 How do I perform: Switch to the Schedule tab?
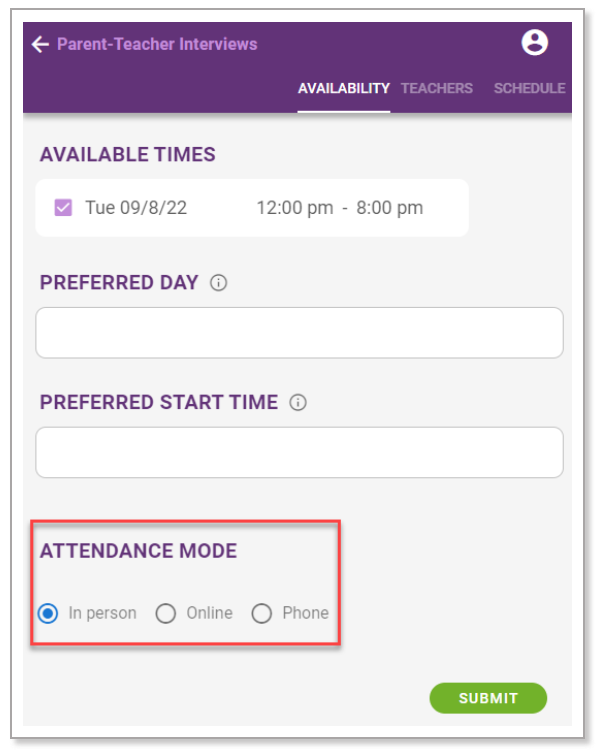(529, 88)
